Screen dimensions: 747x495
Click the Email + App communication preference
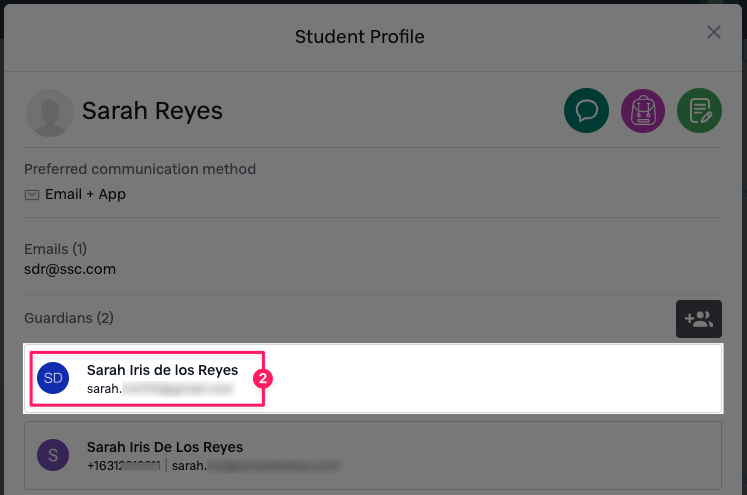85,194
